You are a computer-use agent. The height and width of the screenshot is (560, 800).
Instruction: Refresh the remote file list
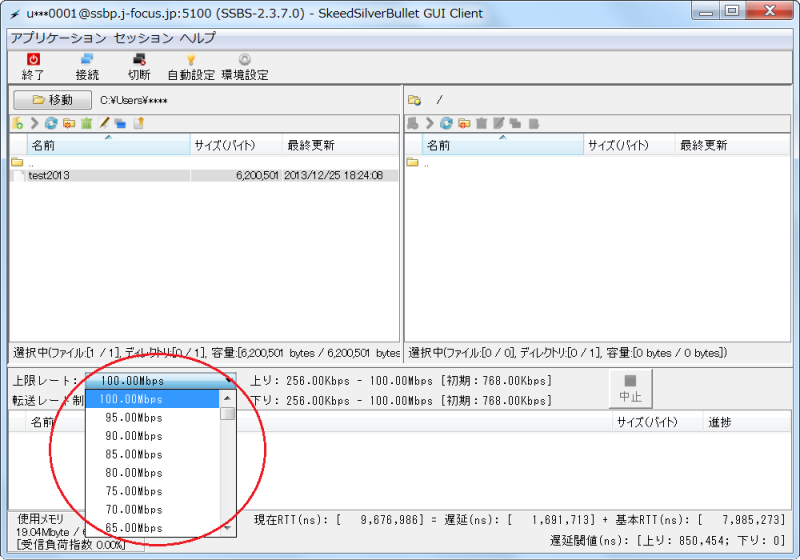click(x=447, y=124)
